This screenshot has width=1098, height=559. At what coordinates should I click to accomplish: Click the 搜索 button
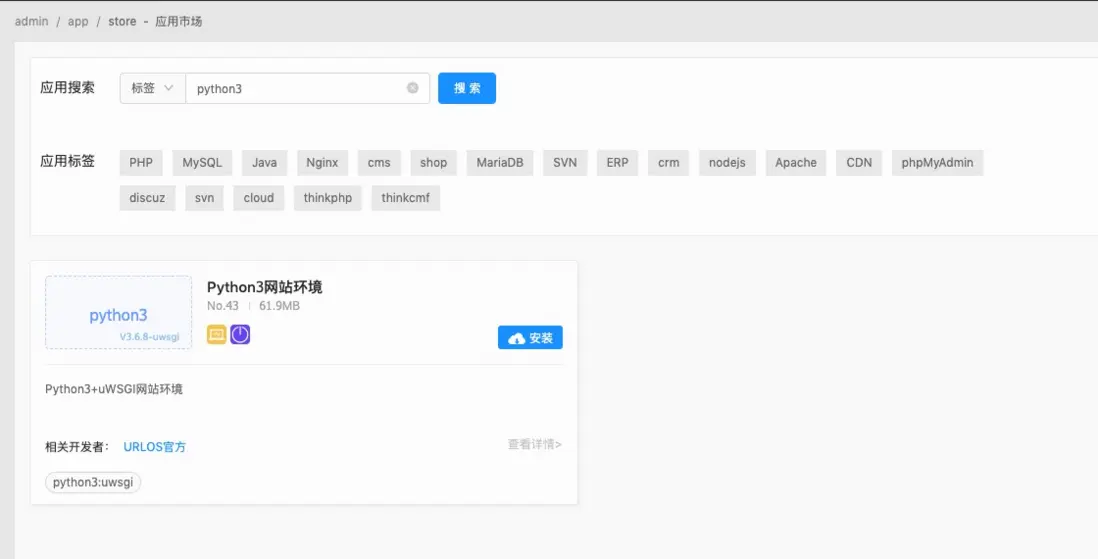(467, 88)
